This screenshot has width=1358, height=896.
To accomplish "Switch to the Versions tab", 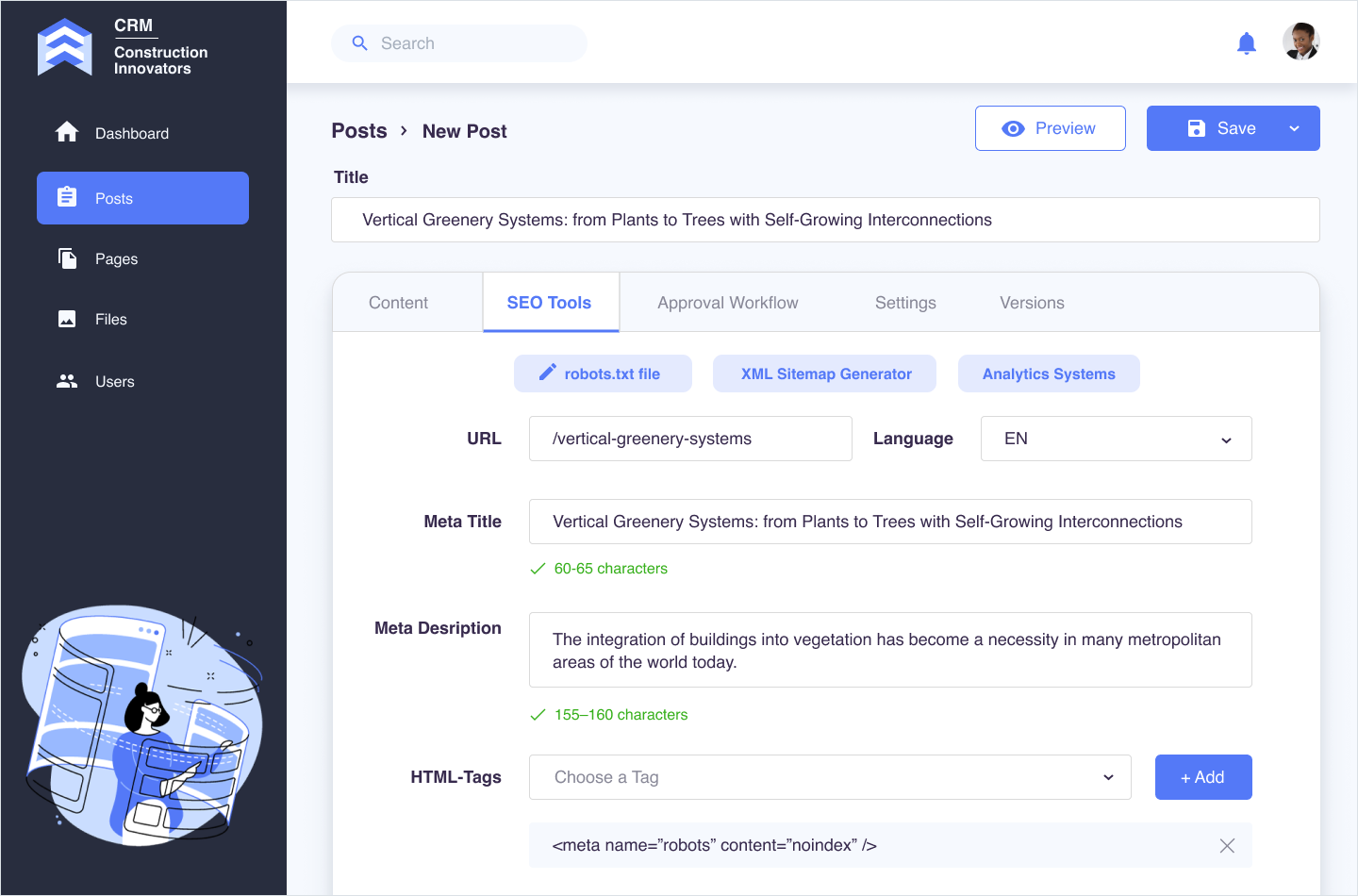I will pos(1032,303).
